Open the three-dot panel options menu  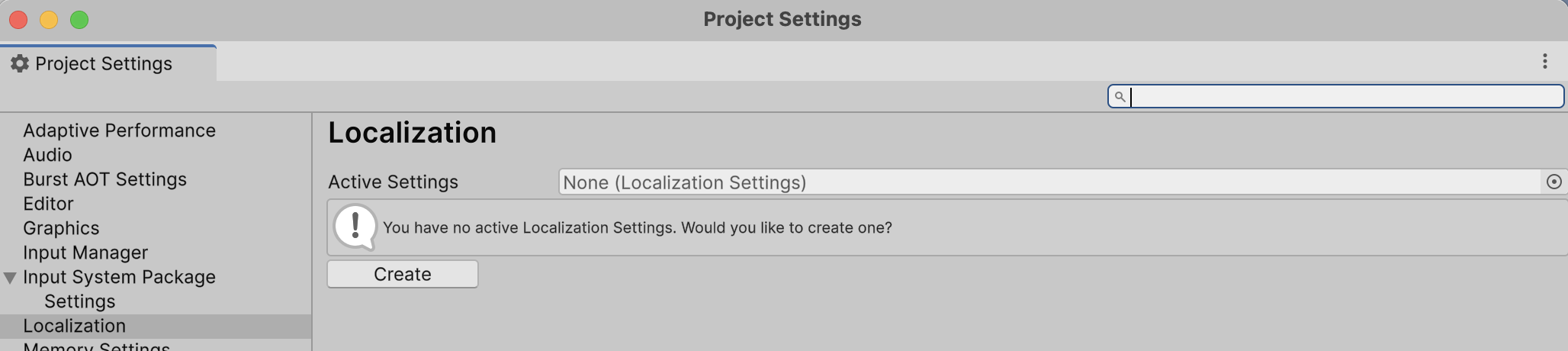(1544, 62)
